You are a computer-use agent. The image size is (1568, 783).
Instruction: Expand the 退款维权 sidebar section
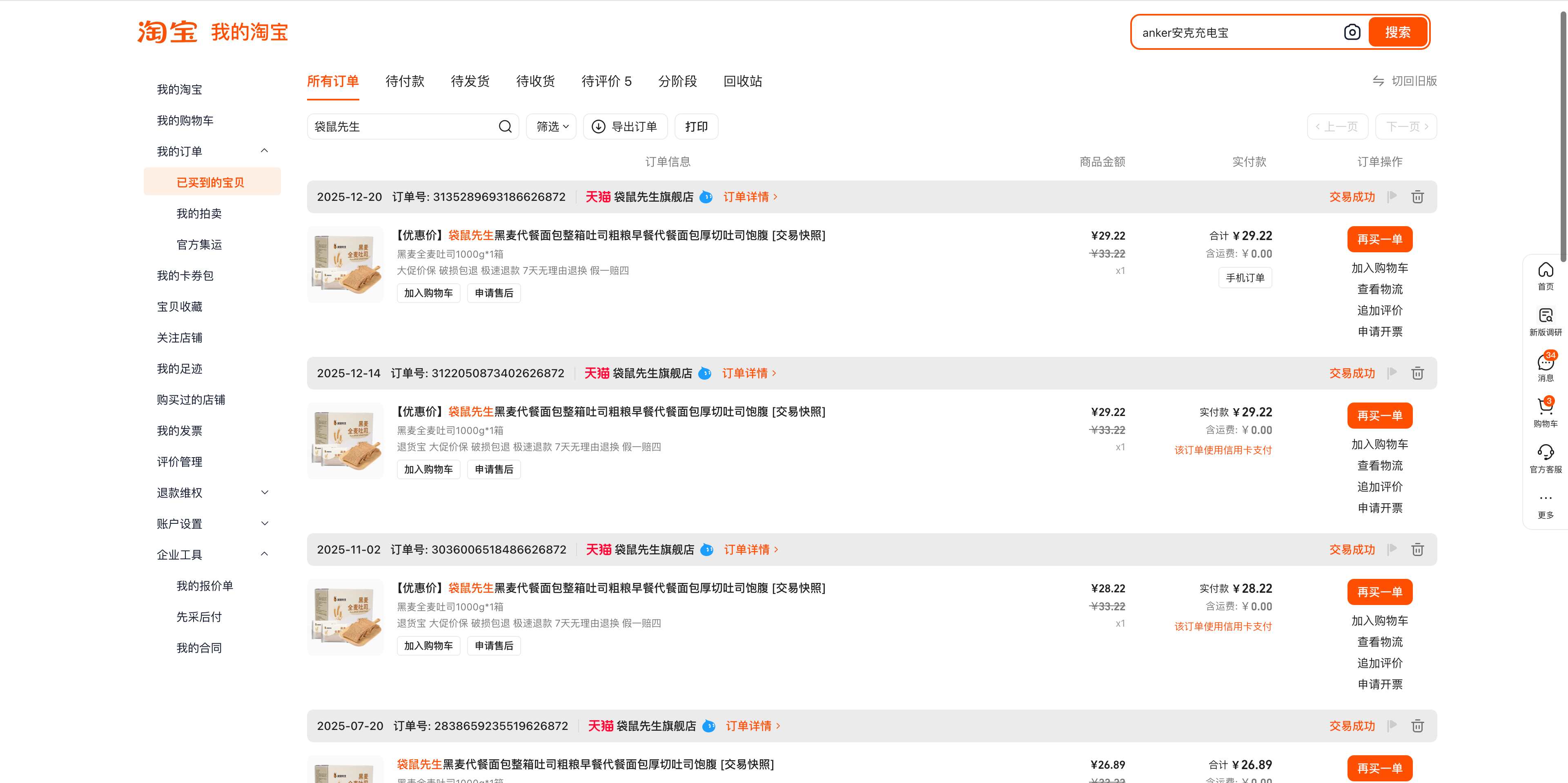(x=264, y=492)
